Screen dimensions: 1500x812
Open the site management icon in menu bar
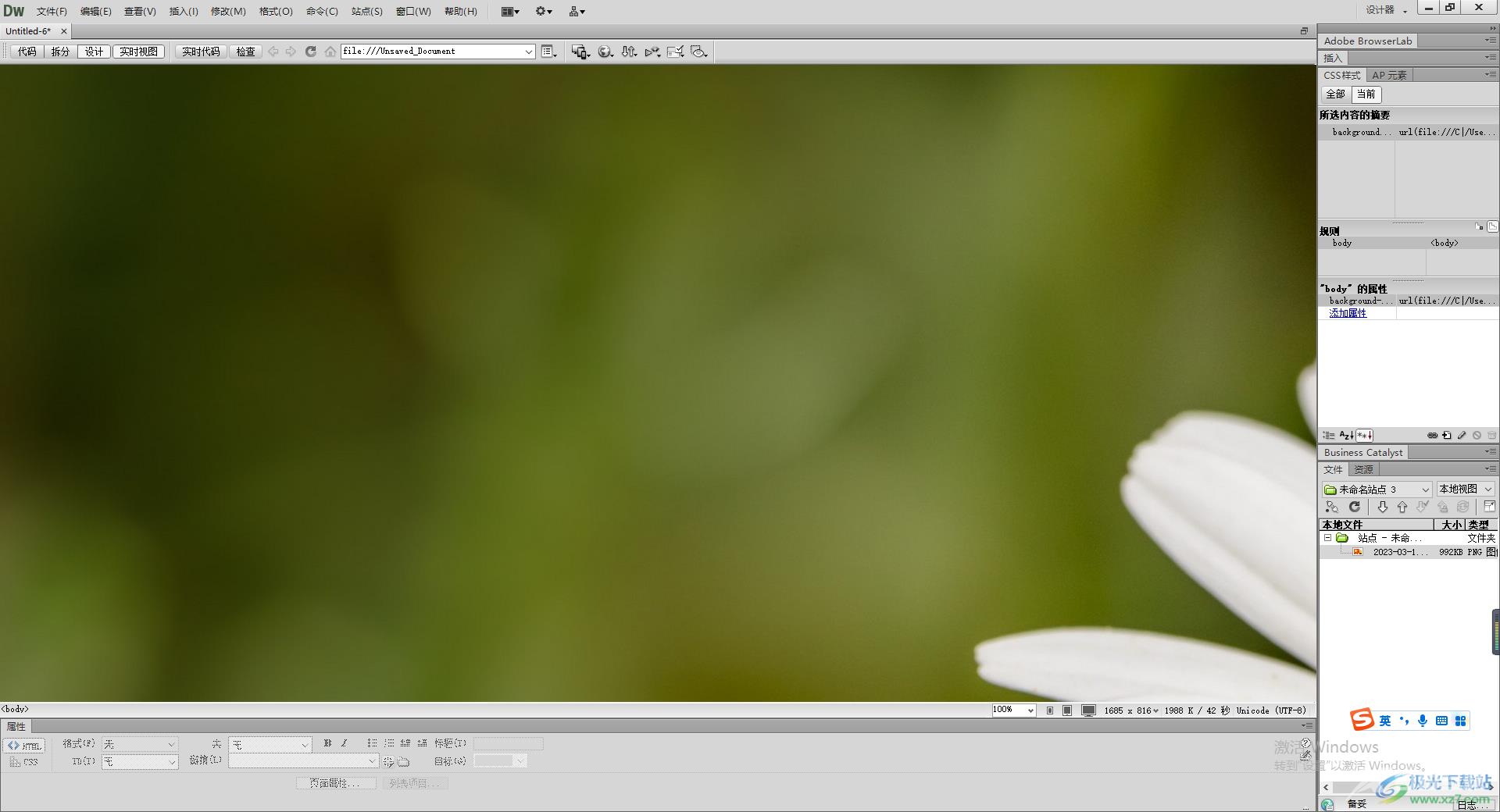(577, 11)
